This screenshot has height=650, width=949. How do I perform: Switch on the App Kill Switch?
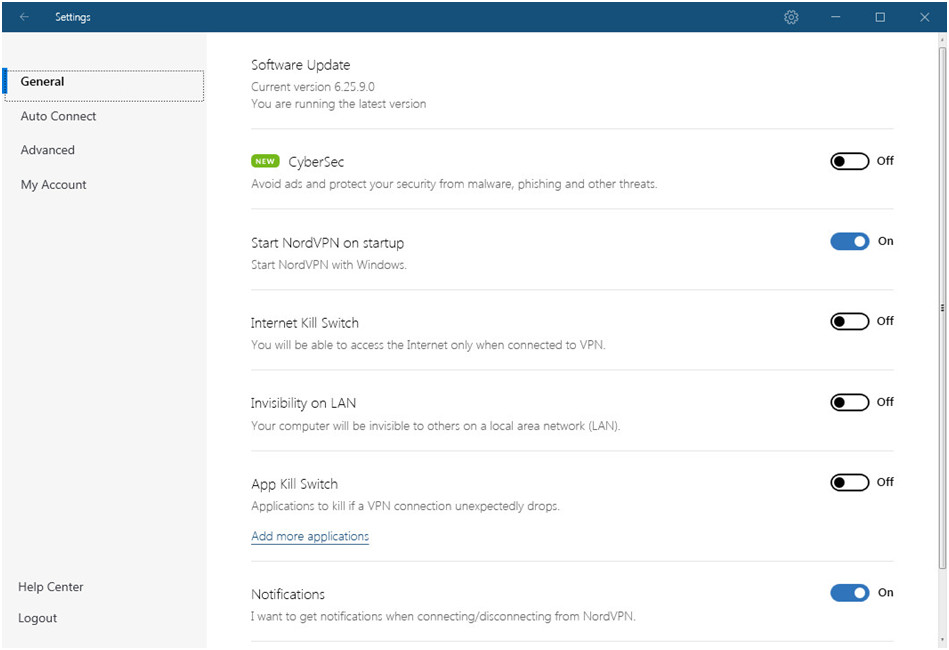(849, 482)
